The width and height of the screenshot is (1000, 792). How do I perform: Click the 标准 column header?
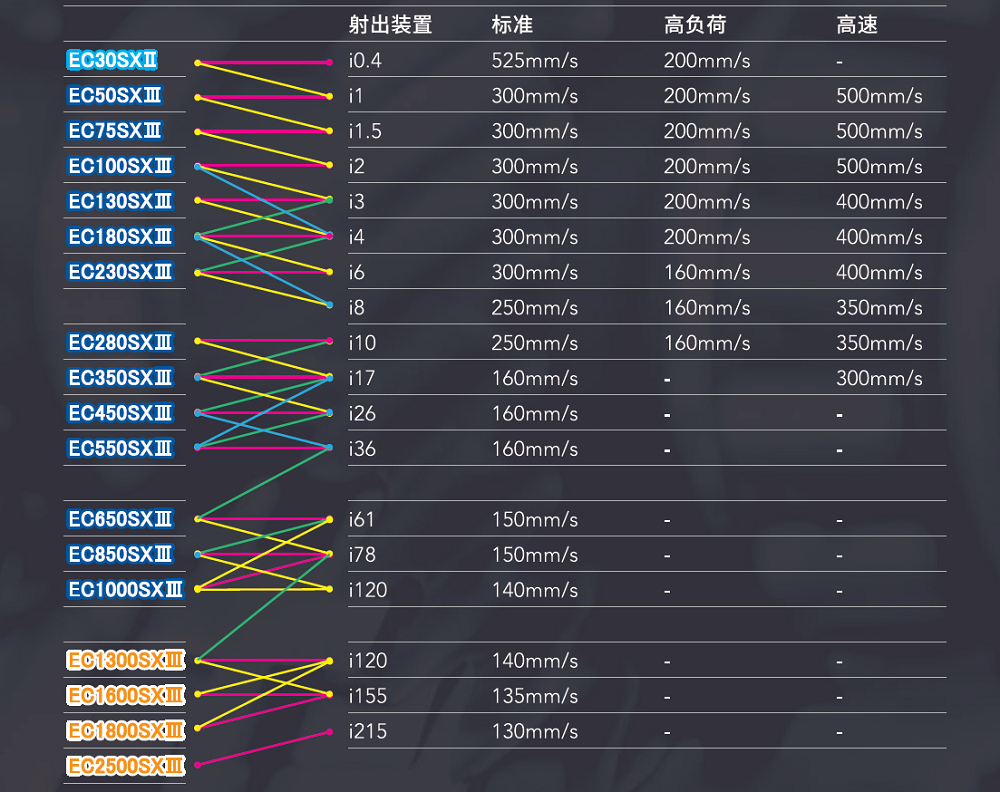[512, 25]
